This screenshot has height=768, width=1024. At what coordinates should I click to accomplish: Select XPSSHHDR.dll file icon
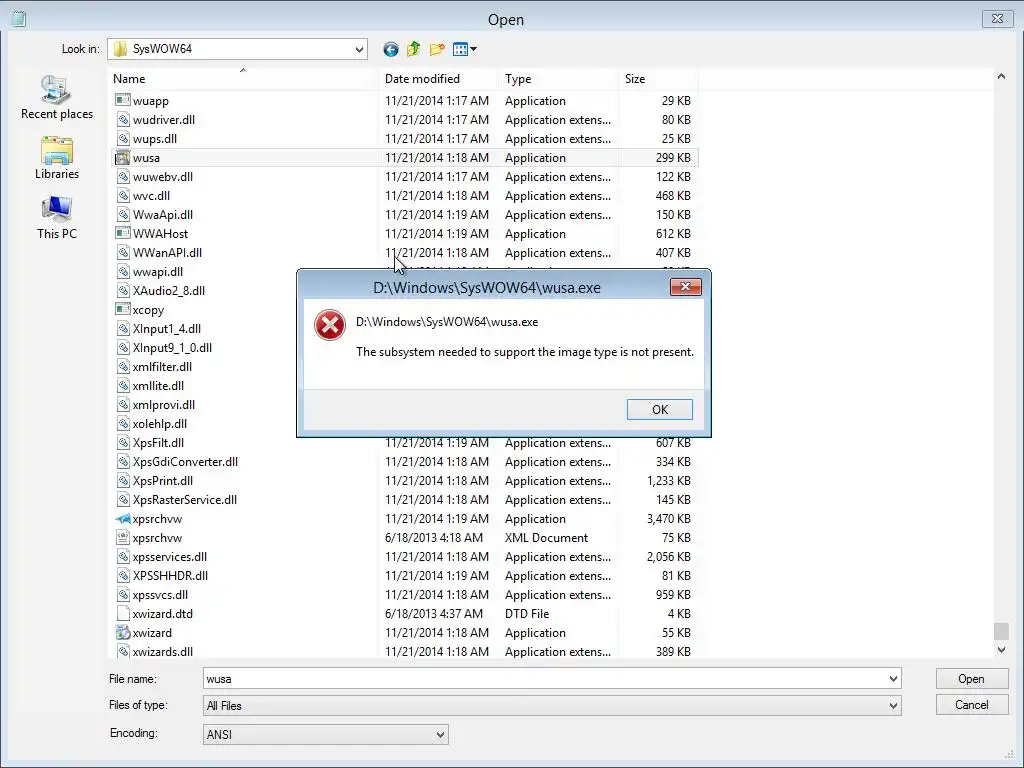pos(122,575)
